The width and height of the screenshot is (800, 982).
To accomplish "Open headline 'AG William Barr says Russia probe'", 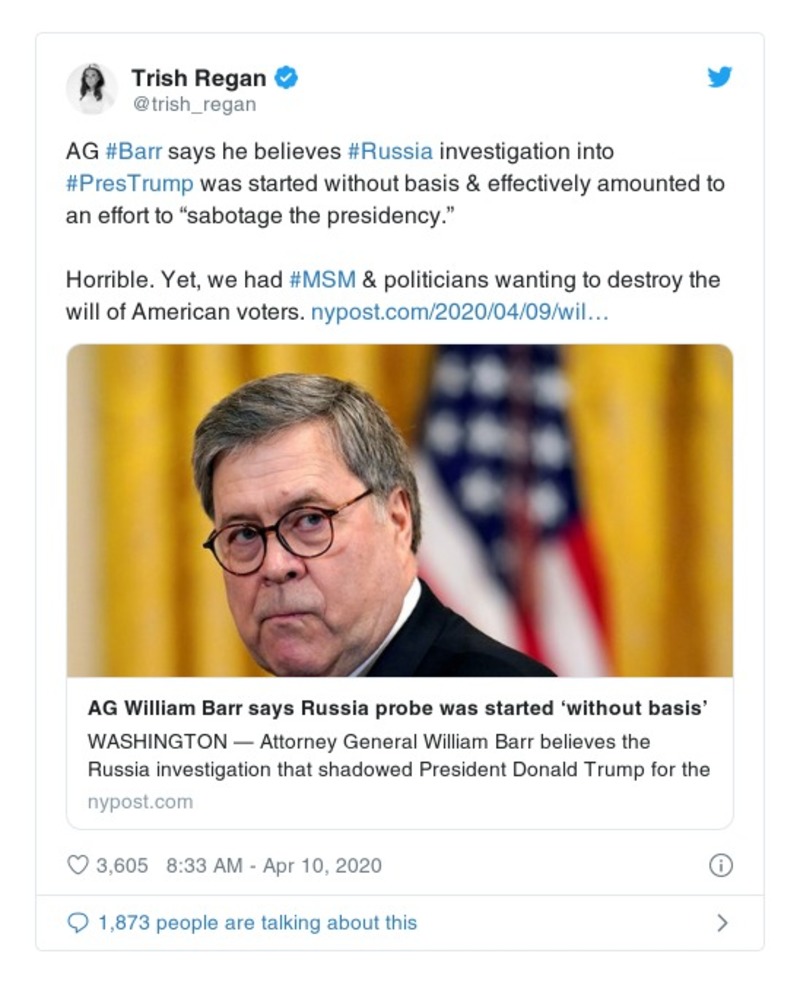I will pyautogui.click(x=398, y=708).
